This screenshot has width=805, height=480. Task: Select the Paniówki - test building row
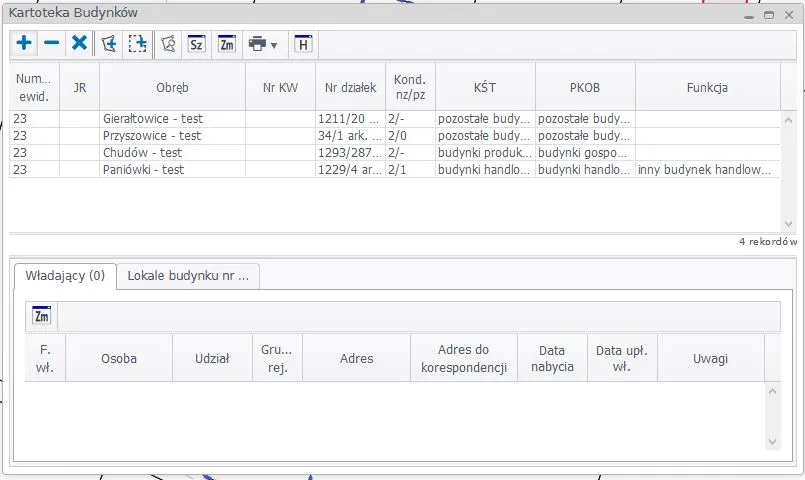(x=143, y=170)
